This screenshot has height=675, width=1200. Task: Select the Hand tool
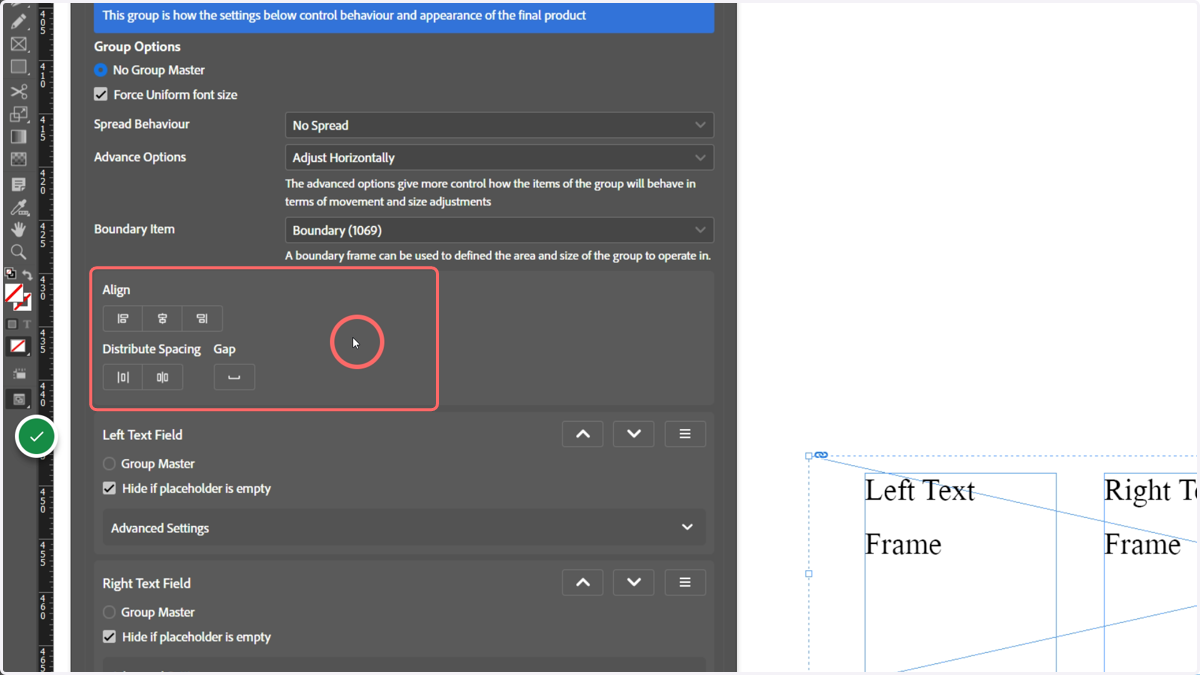18,230
